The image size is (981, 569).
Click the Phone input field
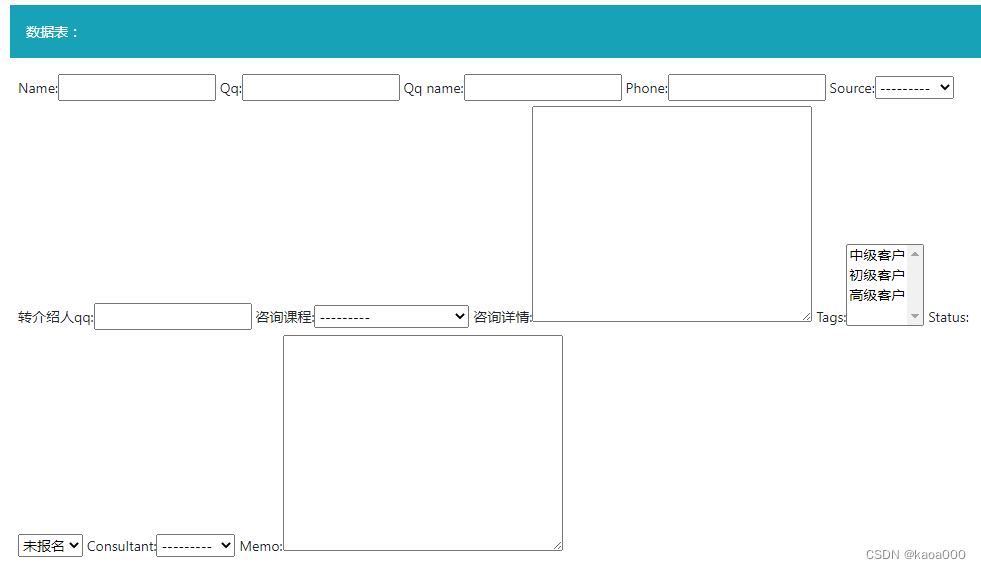[747, 88]
